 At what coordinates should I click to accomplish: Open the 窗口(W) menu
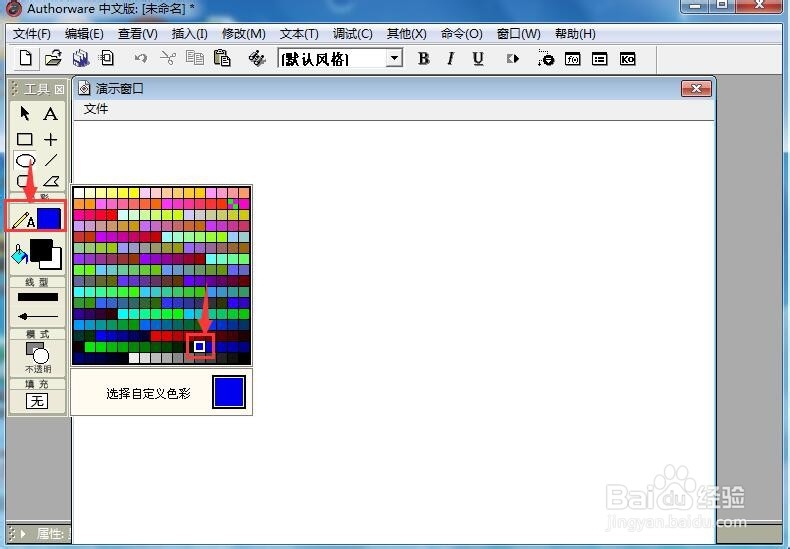[x=518, y=34]
